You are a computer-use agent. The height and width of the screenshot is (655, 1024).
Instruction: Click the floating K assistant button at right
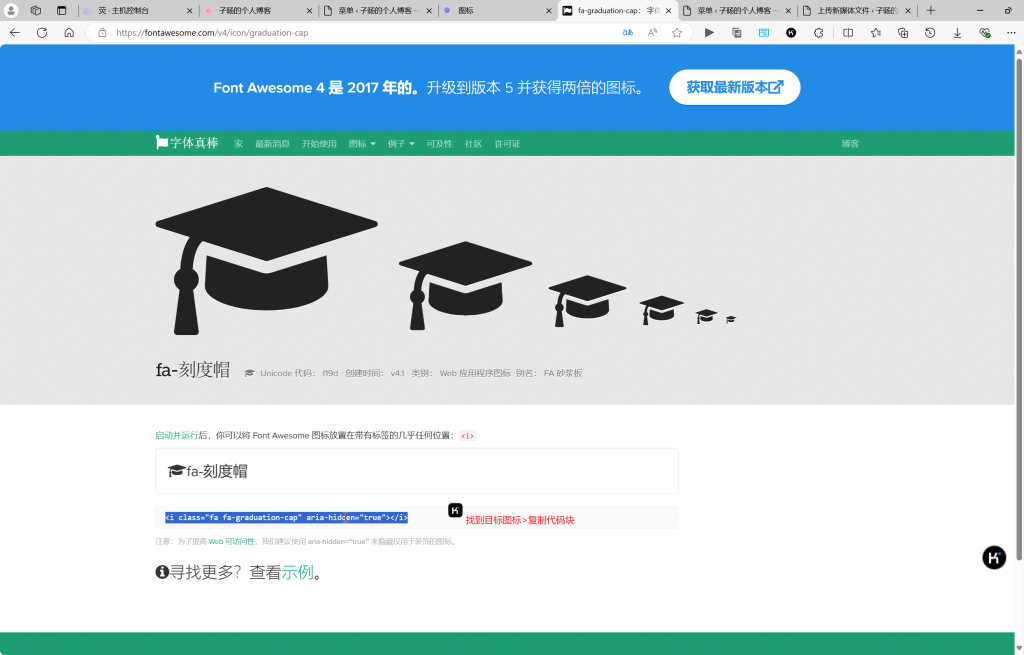(994, 558)
